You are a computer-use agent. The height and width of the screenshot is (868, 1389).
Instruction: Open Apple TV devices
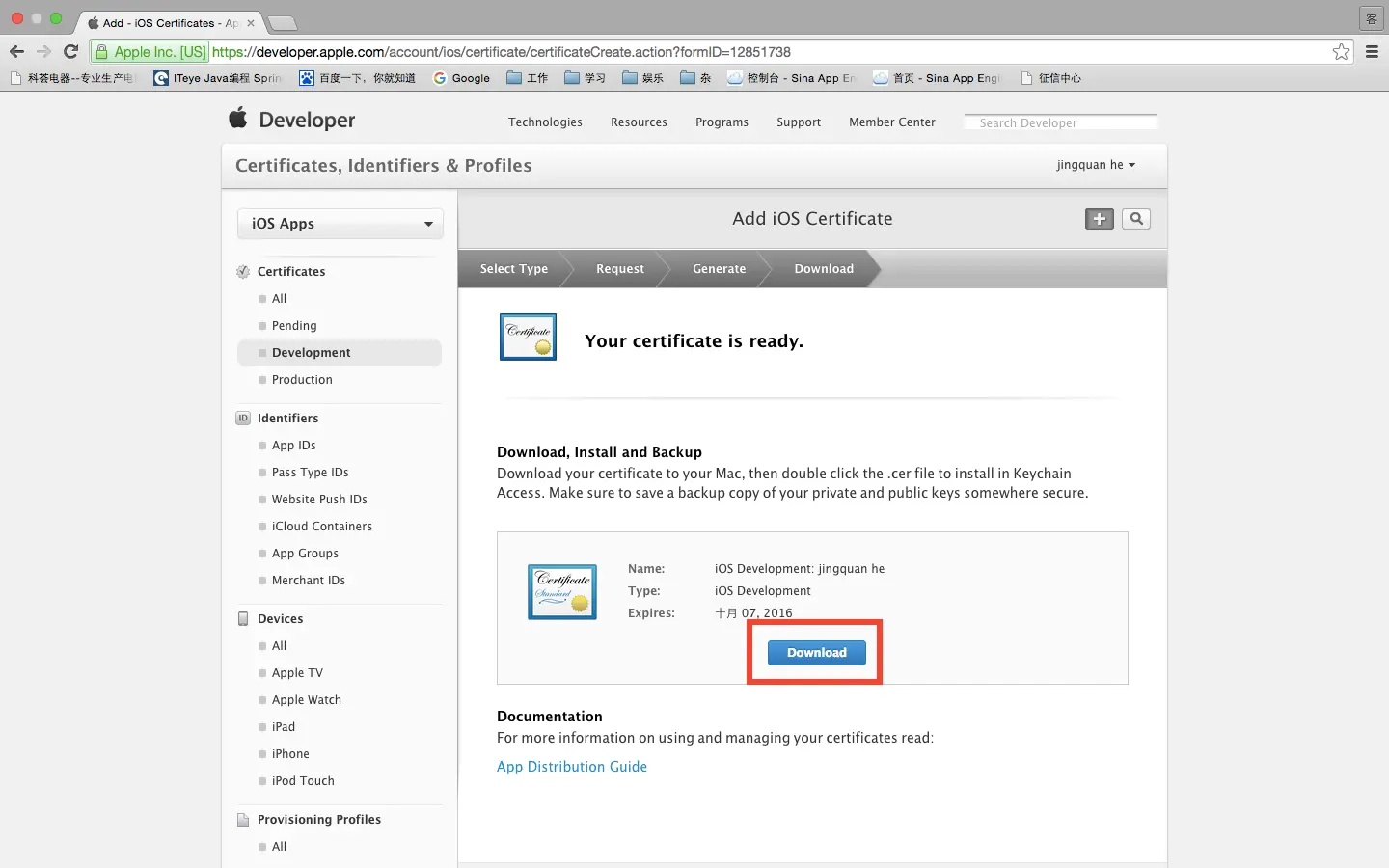pos(297,673)
